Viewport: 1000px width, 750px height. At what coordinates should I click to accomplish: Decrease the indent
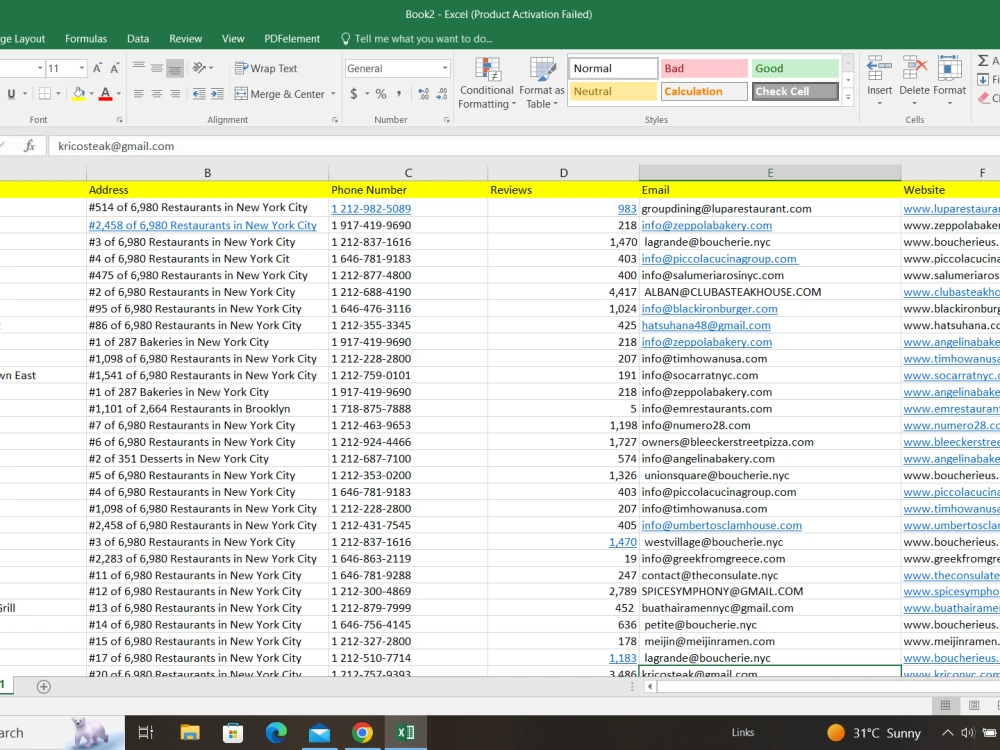[x=199, y=94]
